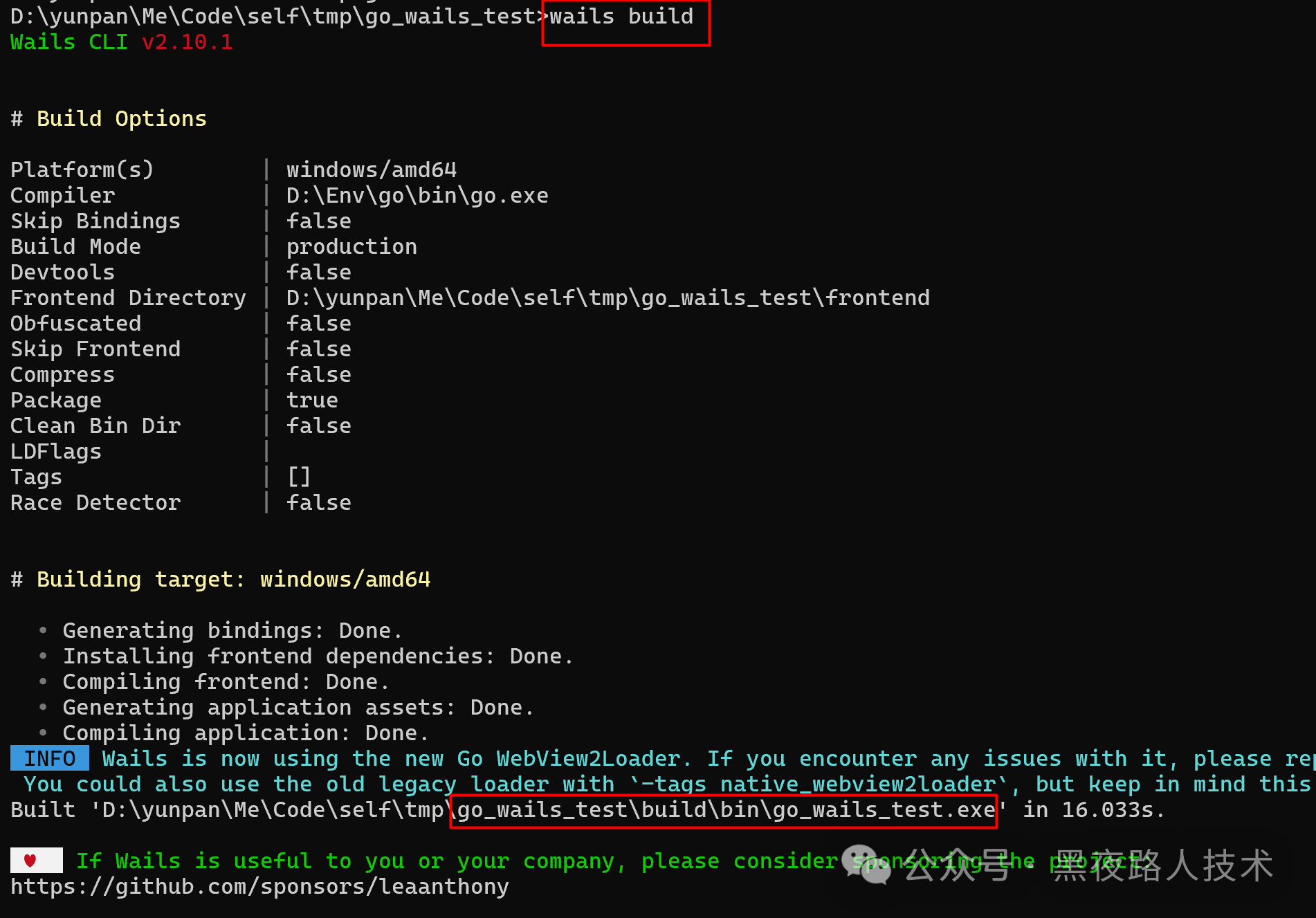Viewport: 1316px width, 918px height.
Task: Click the prompt path D:\yunpan\Me\Code\self\tmp\go_wails_test
Action: click(273, 16)
